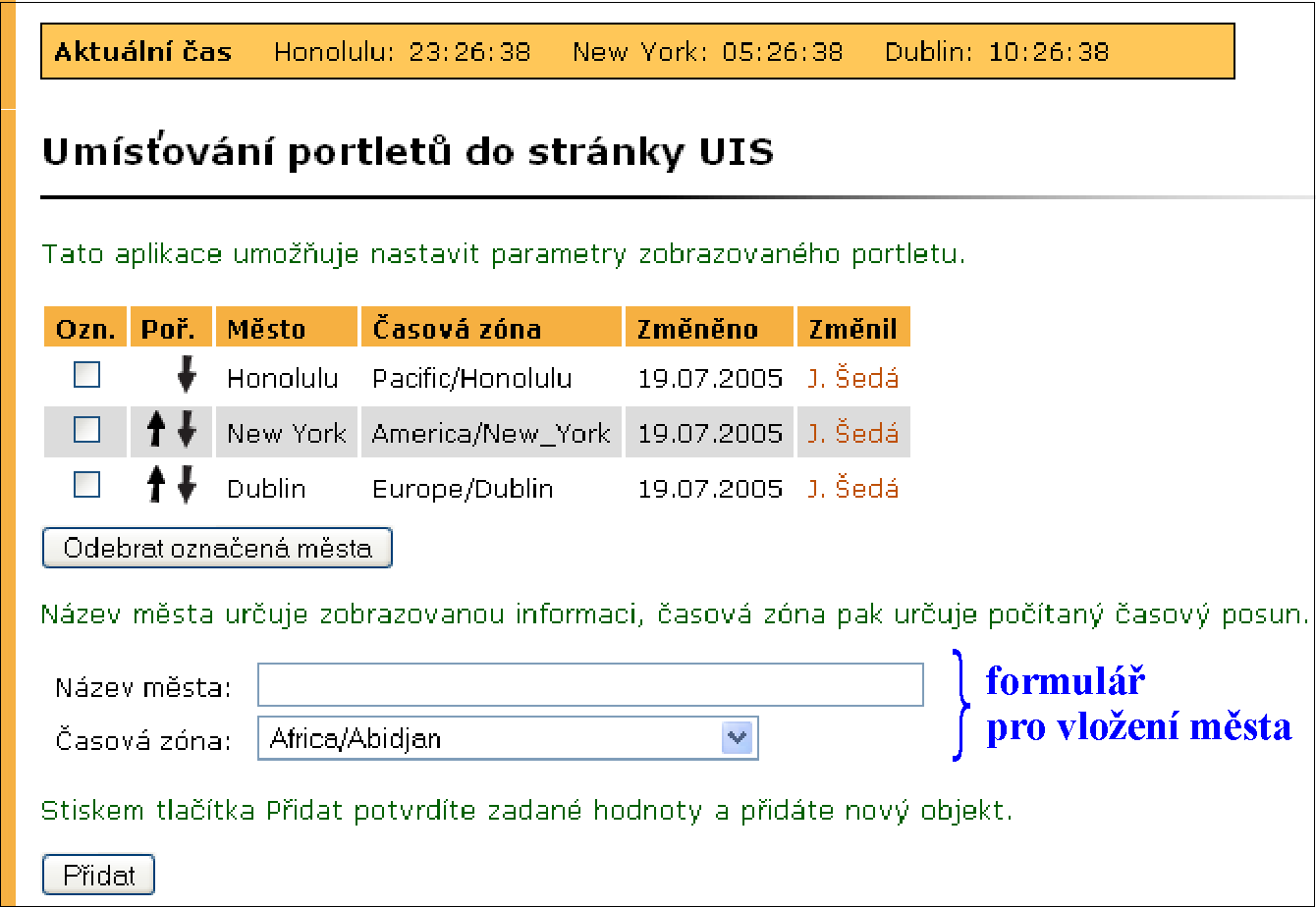Click New York time 05:26:38 in header

pyautogui.click(x=783, y=51)
